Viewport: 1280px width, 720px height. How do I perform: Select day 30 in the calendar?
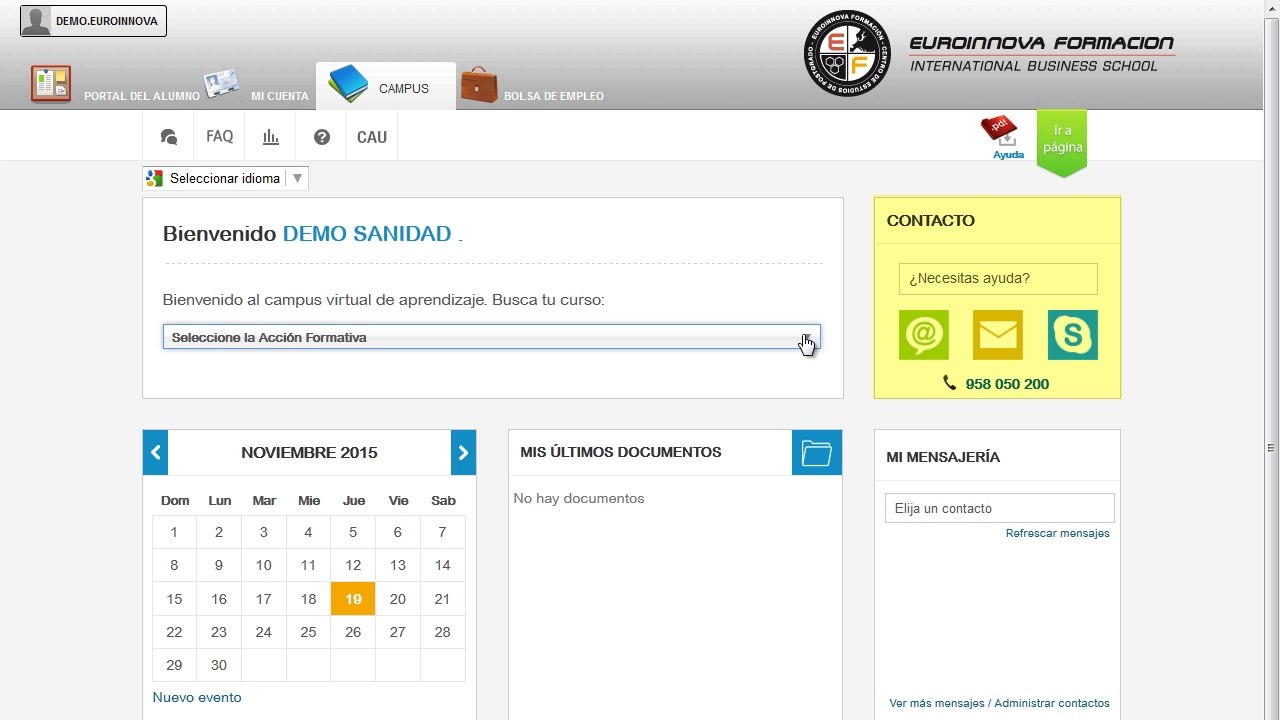[x=219, y=665]
